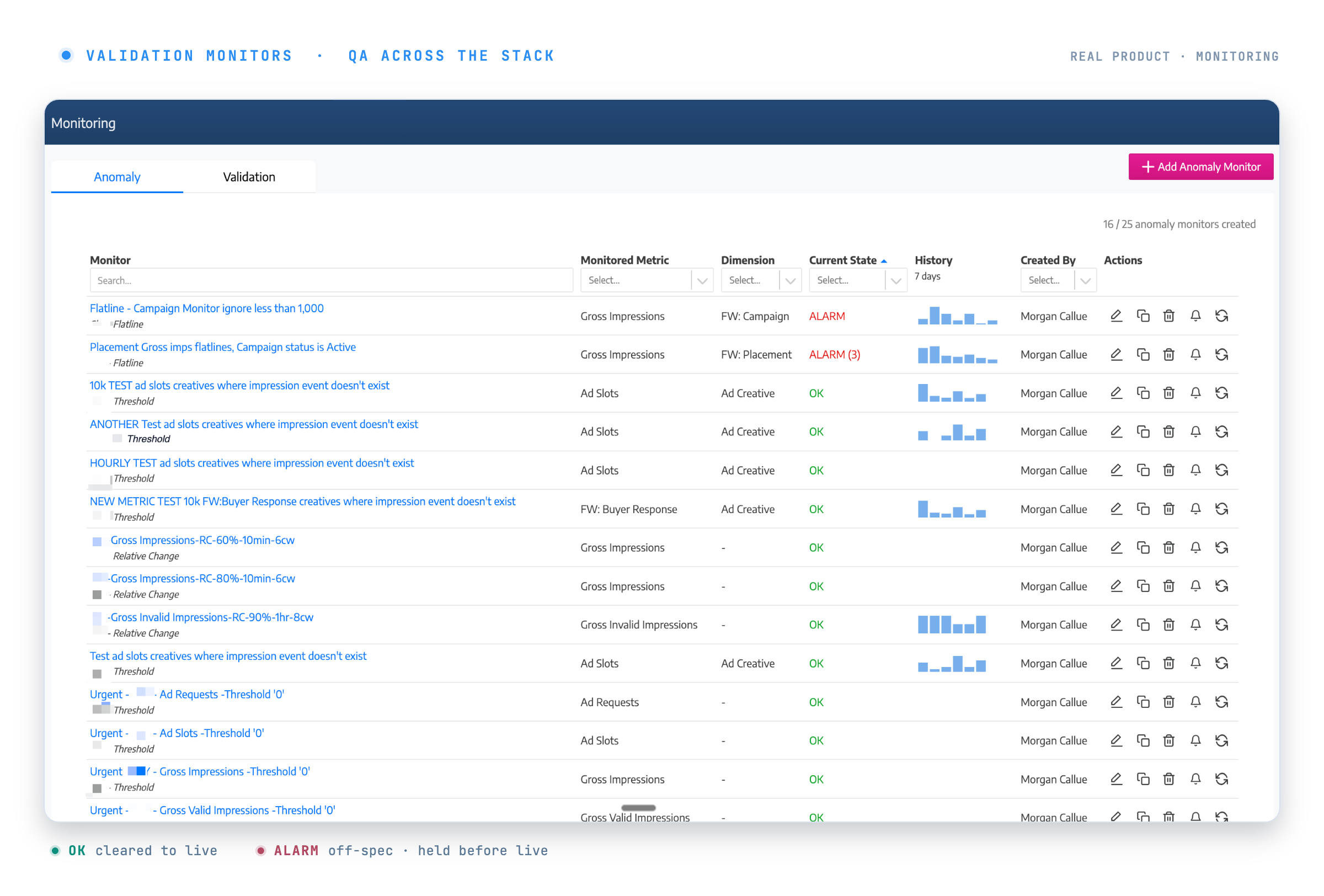Delete Placement Gross imps flatlines monitor
Image resolution: width=1324 pixels, height=896 pixels.
[x=1168, y=355]
